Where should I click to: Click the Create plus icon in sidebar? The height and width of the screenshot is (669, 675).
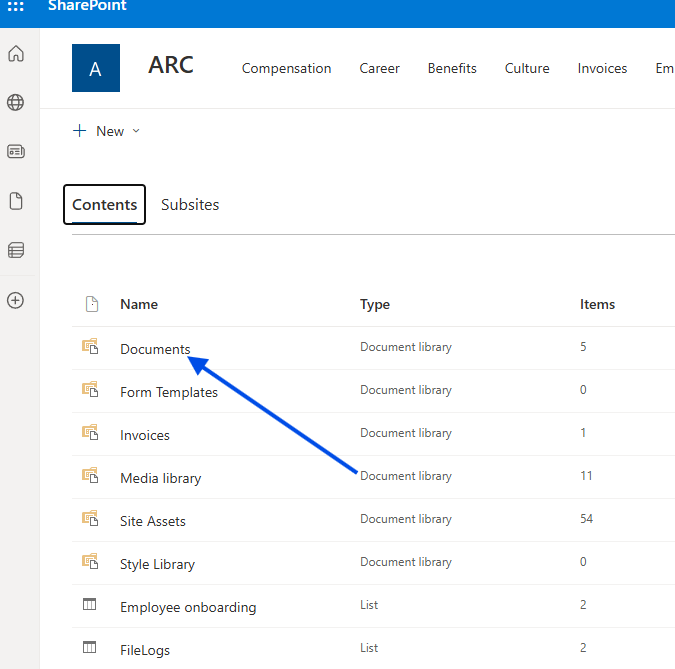(16, 300)
